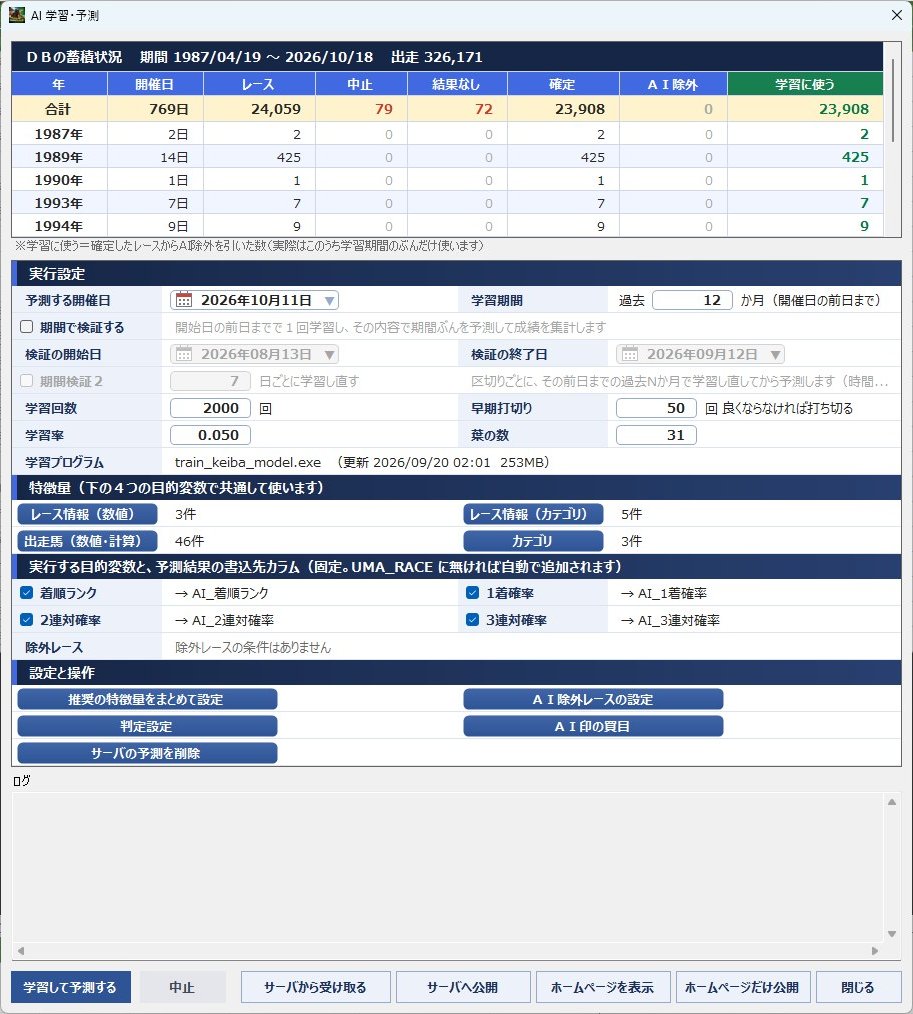The width and height of the screenshot is (913, 1014).
Task: Toggle the 期間検証2 checkbox
Action: (27, 381)
